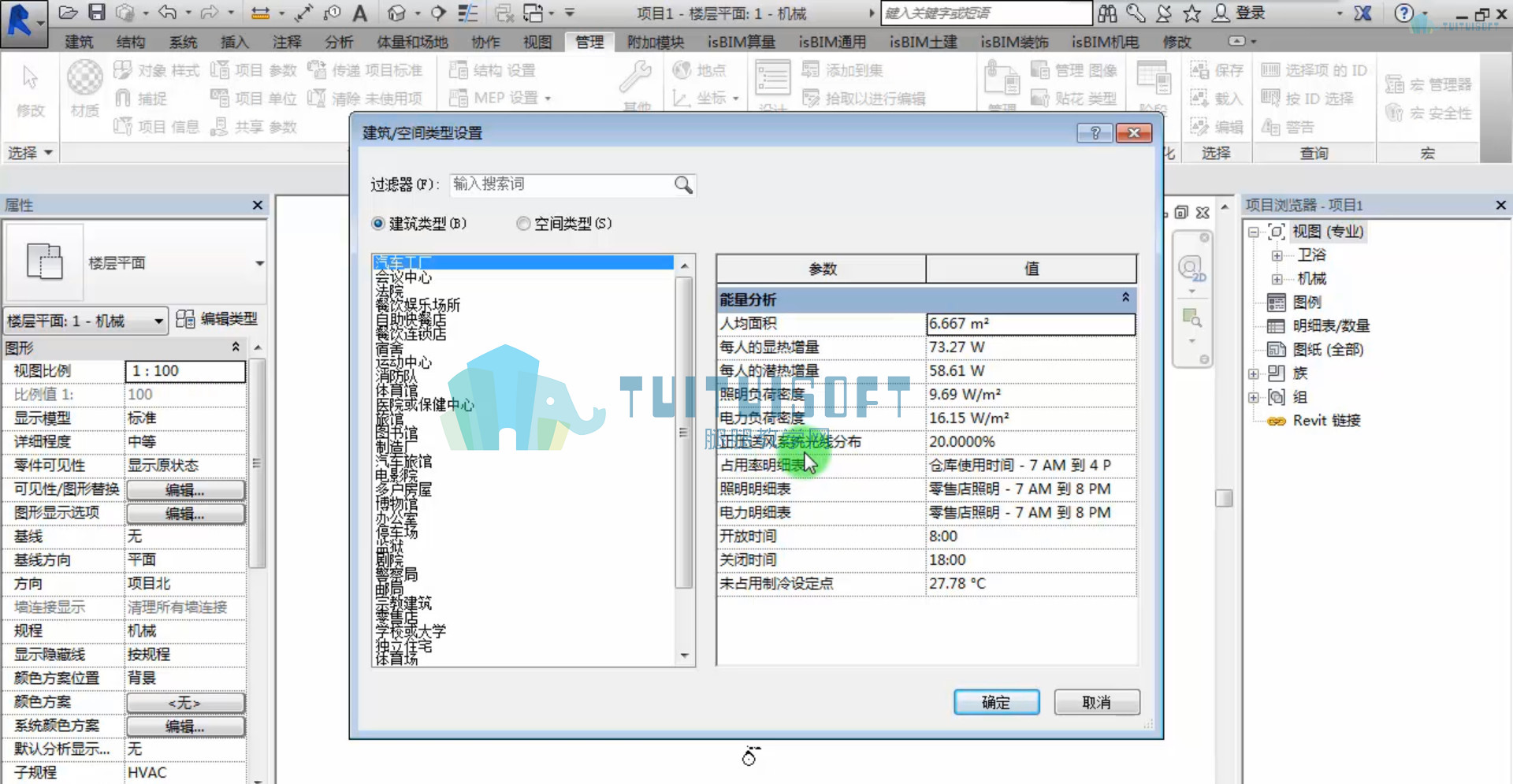The image size is (1513, 784).
Task: Open the 编辑类型 edit type tool
Action: coord(217,319)
